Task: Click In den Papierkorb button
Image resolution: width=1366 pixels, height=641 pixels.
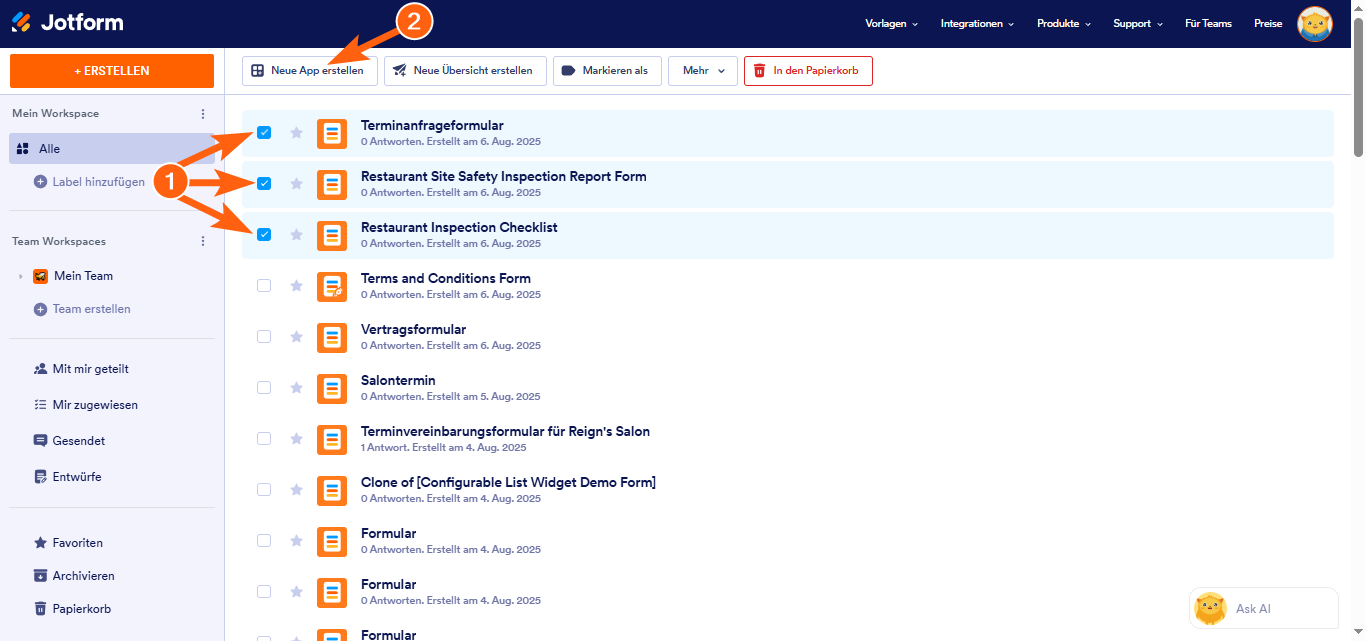Action: [808, 71]
